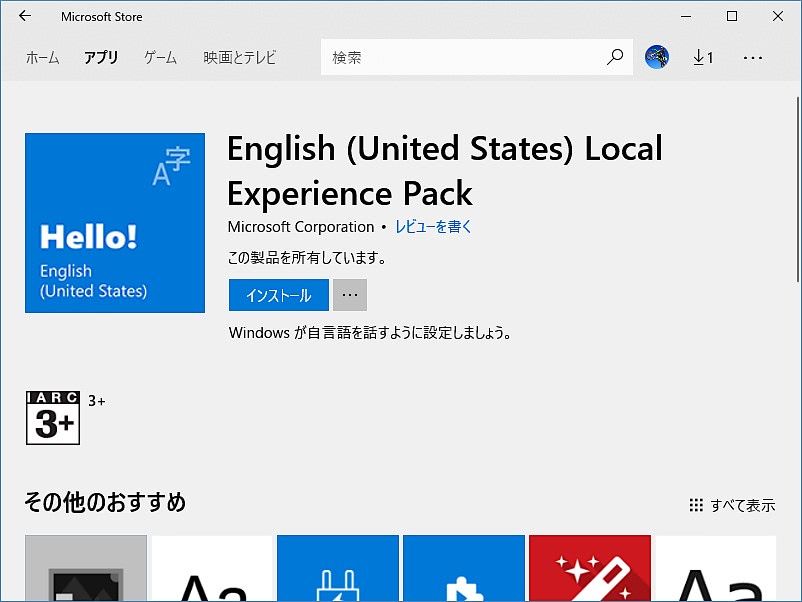Open the ellipsis button beside インストール
The image size is (802, 602).
(350, 295)
